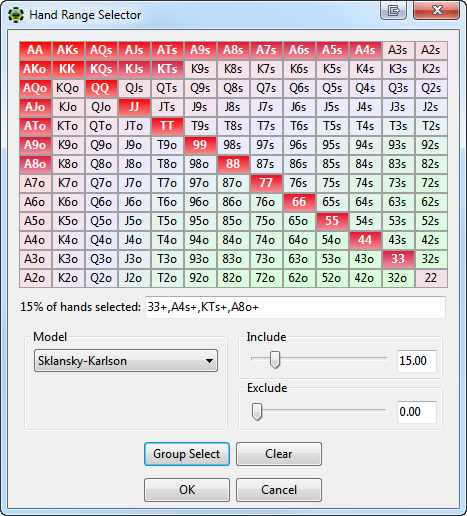Click the Include percentage value field

tap(417, 361)
